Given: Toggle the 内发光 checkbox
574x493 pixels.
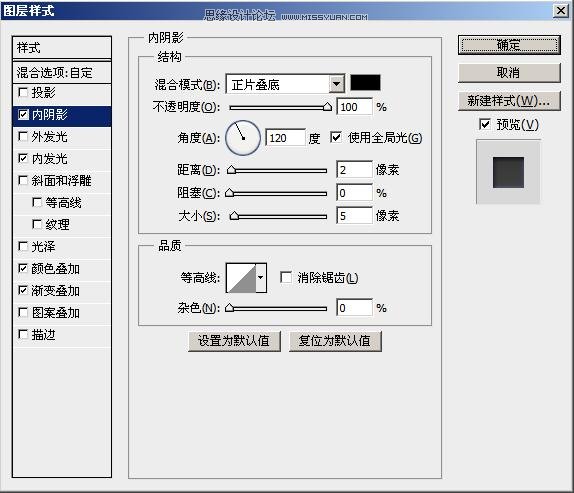Looking at the screenshot, I should pos(23,158).
